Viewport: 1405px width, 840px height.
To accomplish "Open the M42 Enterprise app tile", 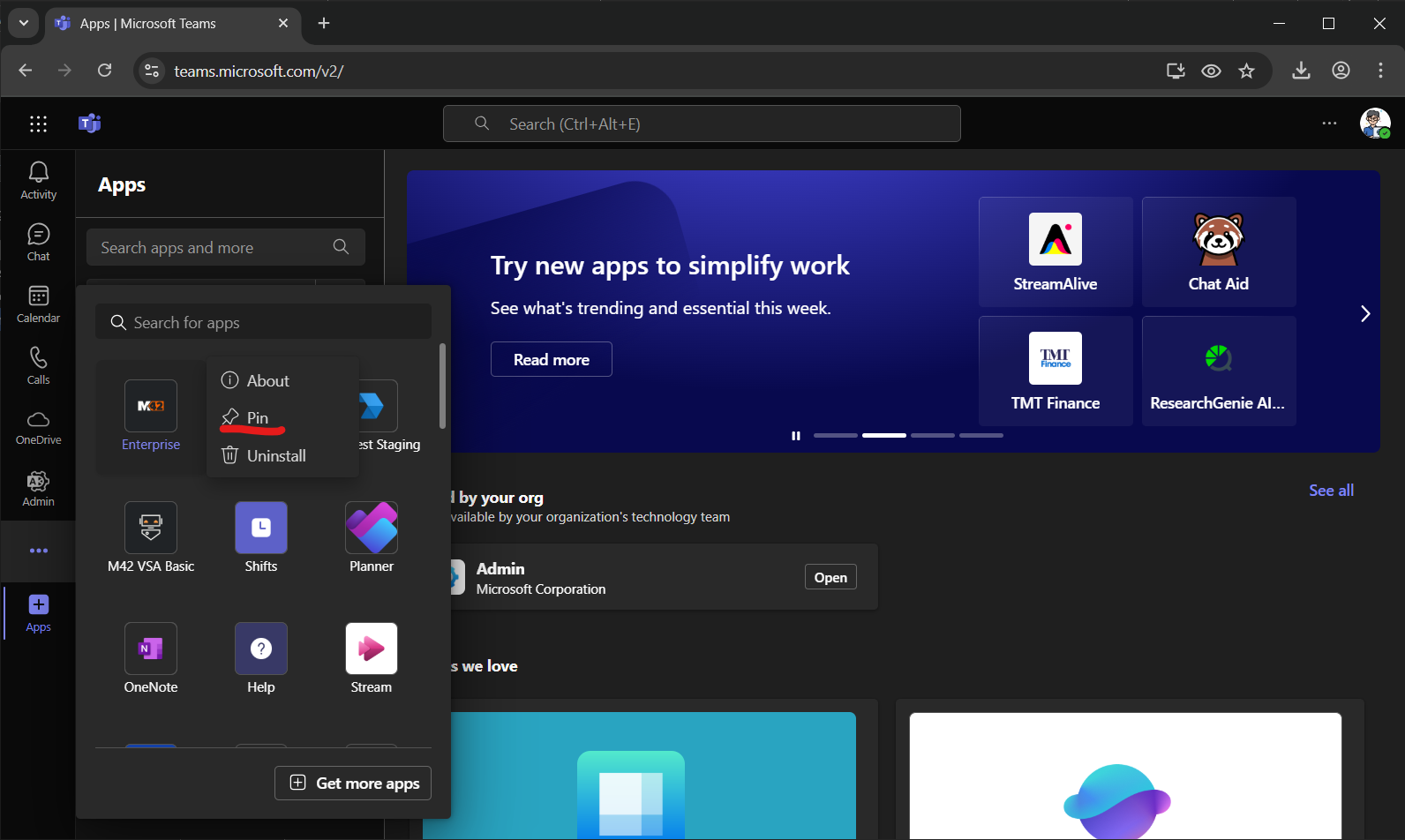I will 151,416.
